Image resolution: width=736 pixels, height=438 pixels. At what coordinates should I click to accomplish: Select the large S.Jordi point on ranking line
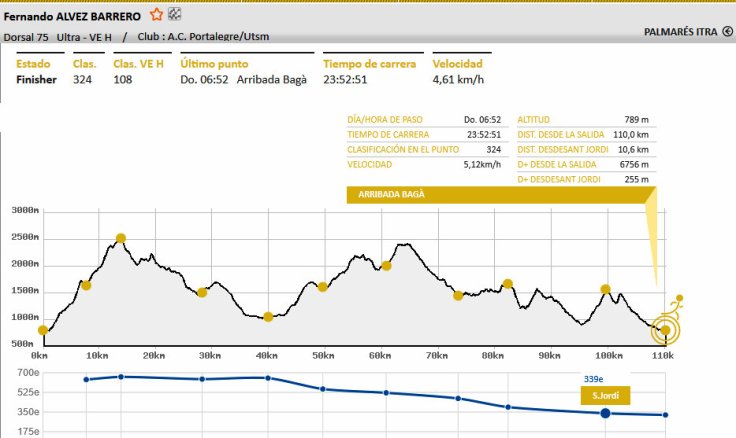[605, 413]
